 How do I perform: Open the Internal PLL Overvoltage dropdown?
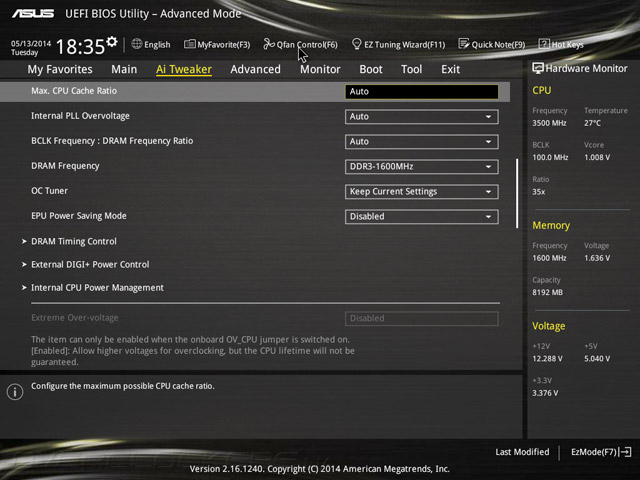422,117
